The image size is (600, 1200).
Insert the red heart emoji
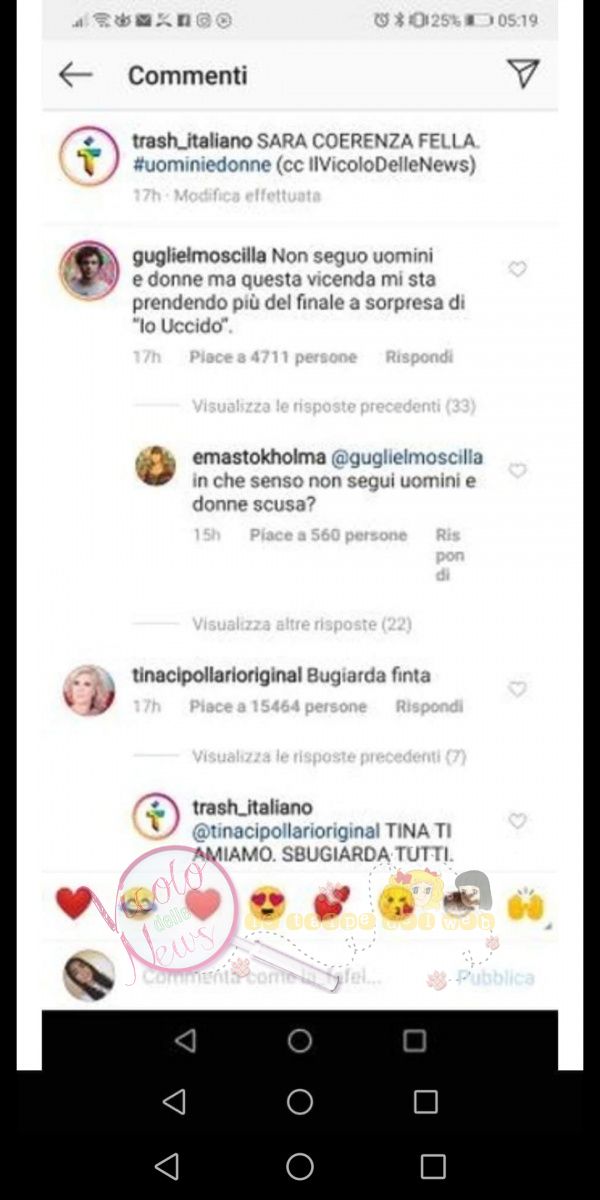tap(74, 904)
